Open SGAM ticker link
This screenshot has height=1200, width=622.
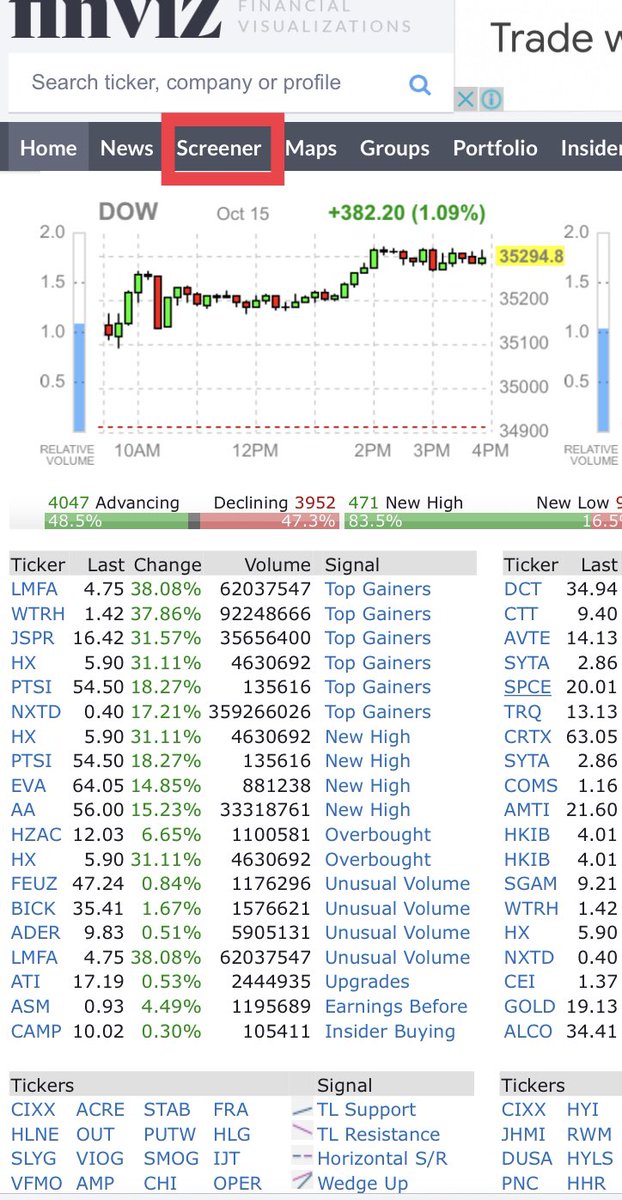[x=531, y=884]
